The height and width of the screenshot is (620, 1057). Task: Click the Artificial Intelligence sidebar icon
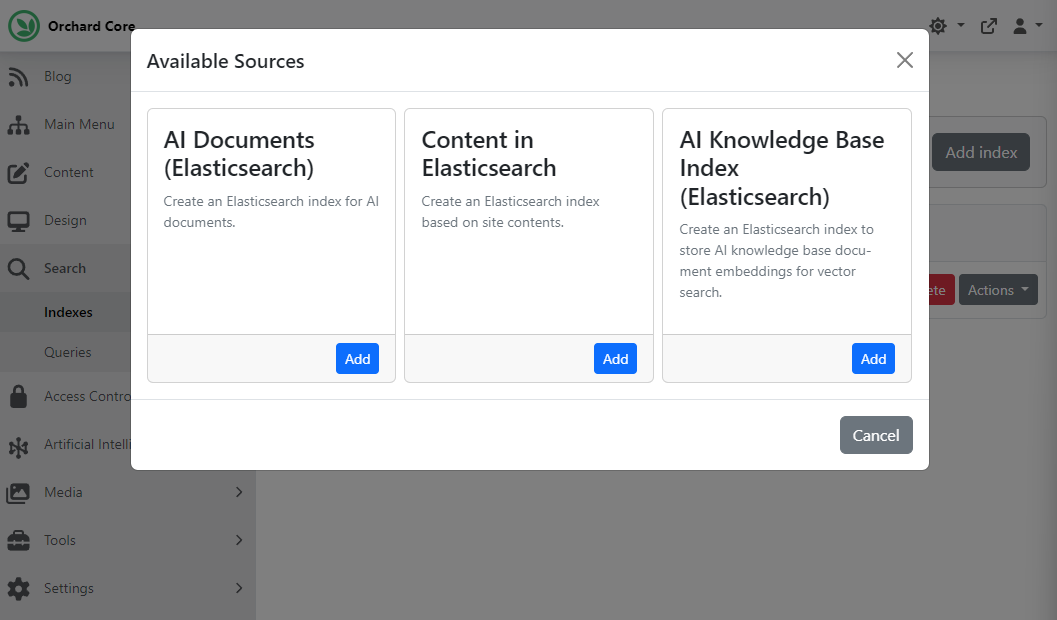[18, 445]
